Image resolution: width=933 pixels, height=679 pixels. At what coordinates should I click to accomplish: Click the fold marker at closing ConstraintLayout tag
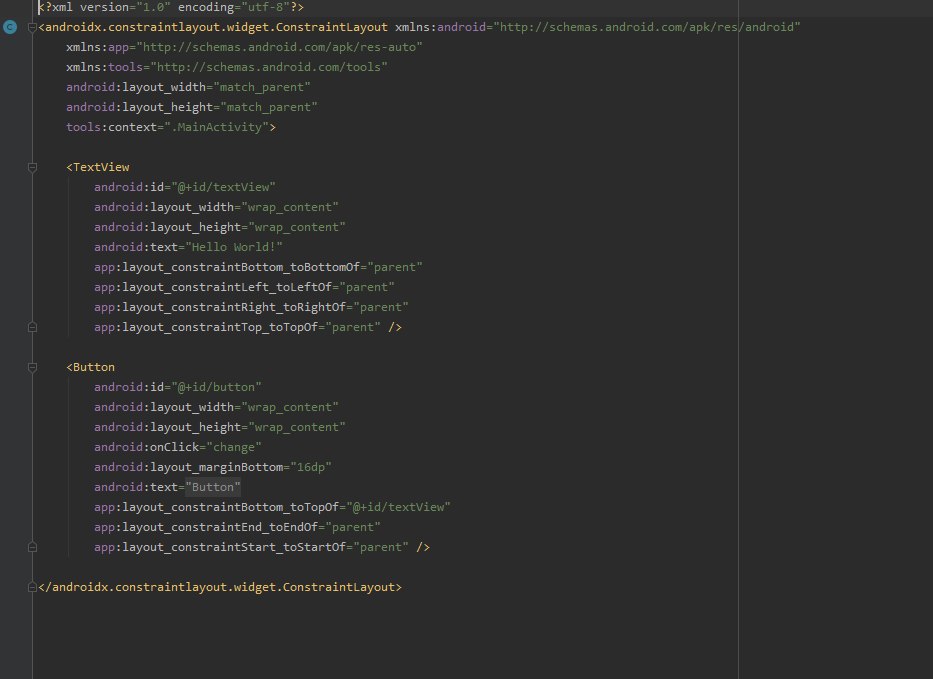pos(32,587)
